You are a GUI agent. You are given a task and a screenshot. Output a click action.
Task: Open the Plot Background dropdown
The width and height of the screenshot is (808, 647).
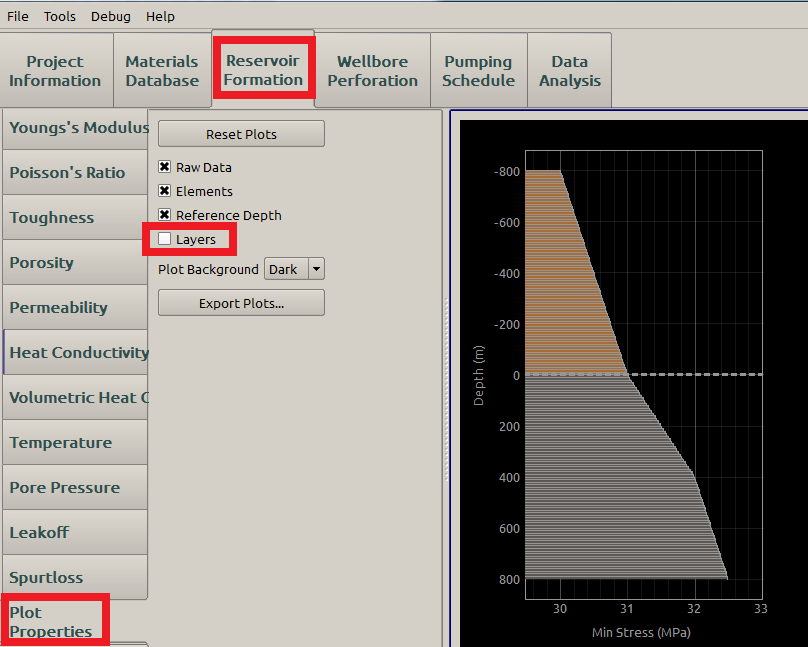click(294, 269)
